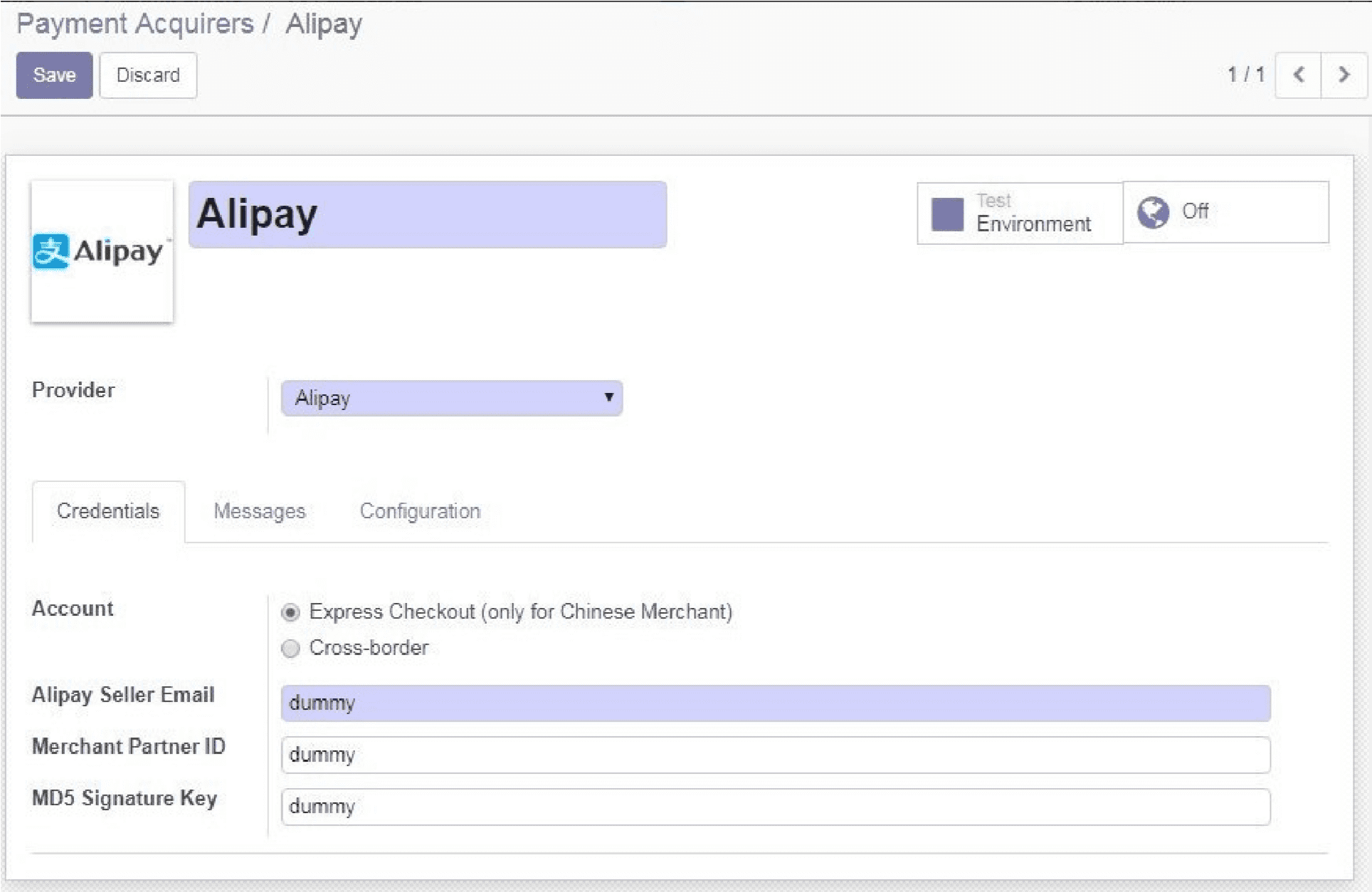Select the Credentials tab
This screenshot has width=1372, height=892.
click(108, 511)
